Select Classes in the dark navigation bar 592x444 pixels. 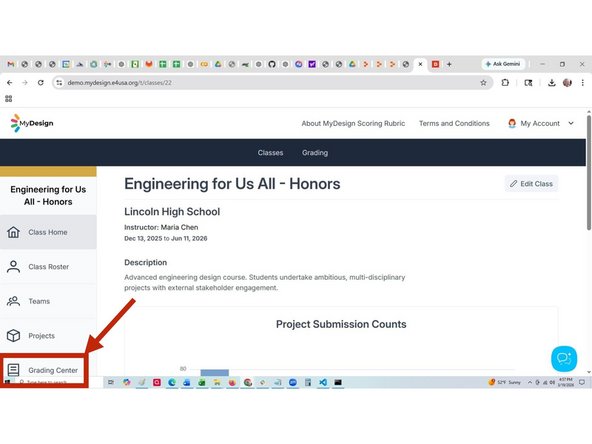point(270,153)
